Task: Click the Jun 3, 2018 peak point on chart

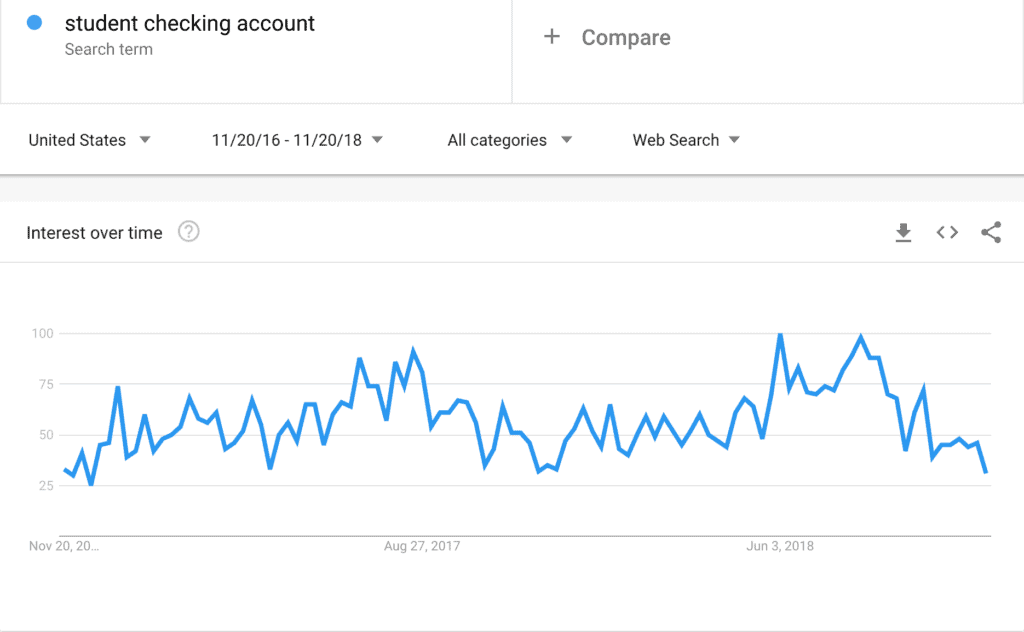Action: tap(780, 334)
